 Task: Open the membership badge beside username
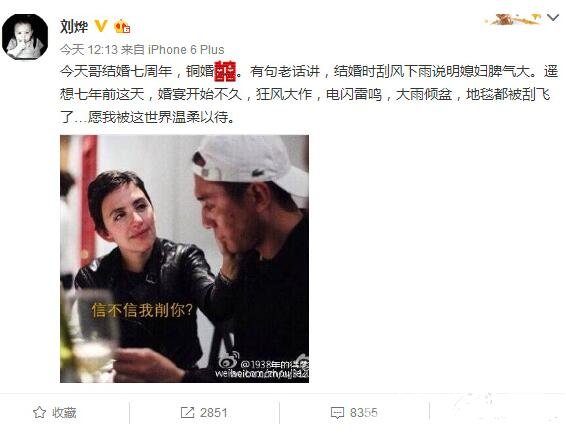coord(122,26)
